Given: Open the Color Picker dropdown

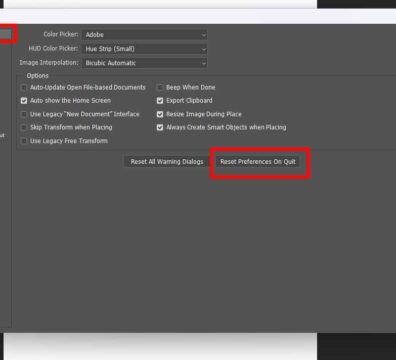Looking at the screenshot, I should click(x=144, y=35).
